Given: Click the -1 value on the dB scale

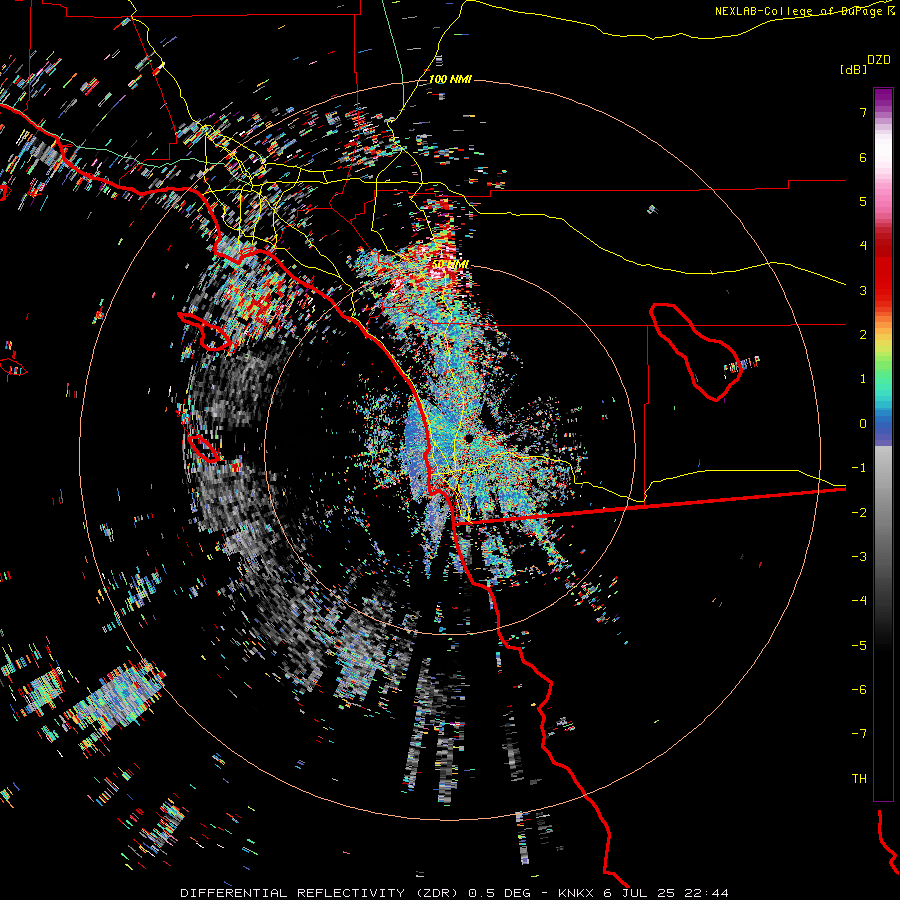Looking at the screenshot, I should (859, 468).
